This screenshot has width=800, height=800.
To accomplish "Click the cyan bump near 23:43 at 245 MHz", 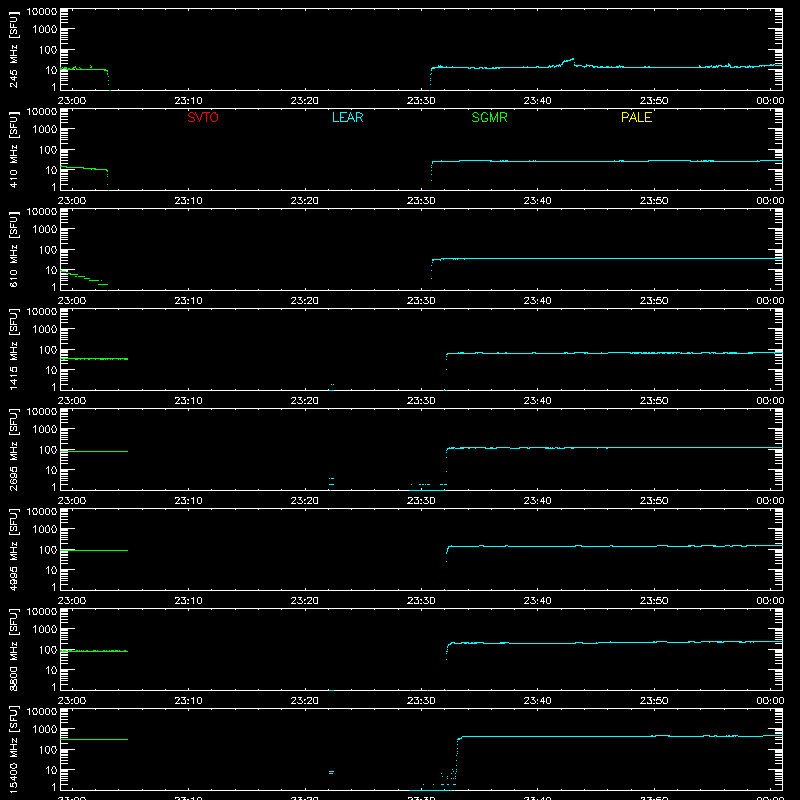I will click(568, 61).
